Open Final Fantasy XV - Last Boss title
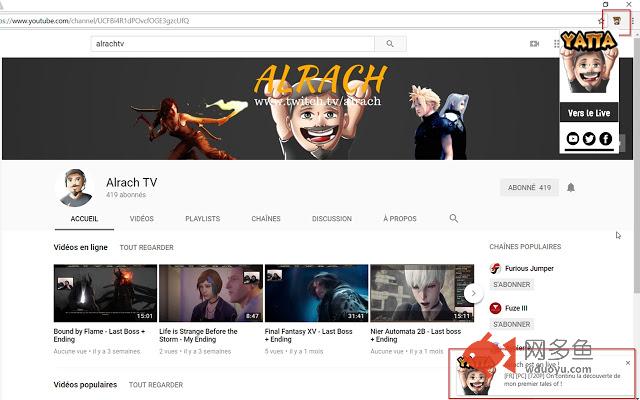This screenshot has width=640, height=400. click(309, 335)
